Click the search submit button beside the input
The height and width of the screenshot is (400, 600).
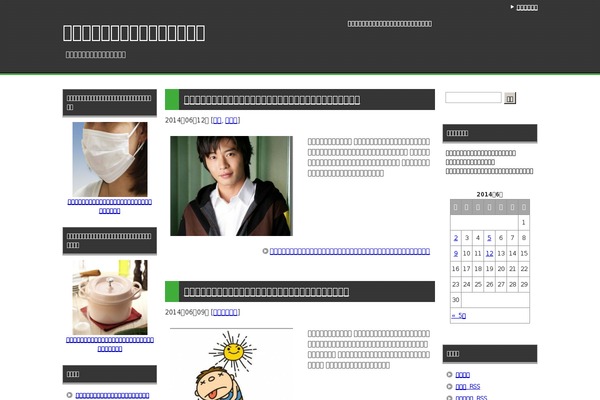510,98
